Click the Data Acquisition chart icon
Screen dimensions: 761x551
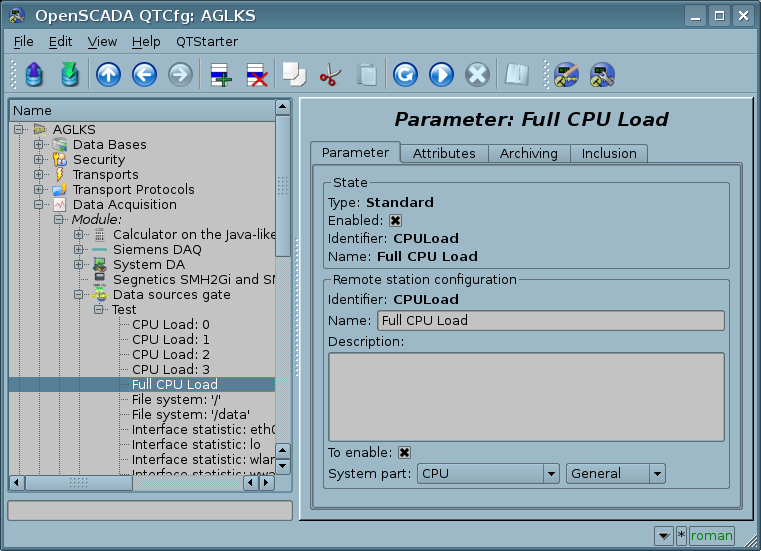coord(60,205)
